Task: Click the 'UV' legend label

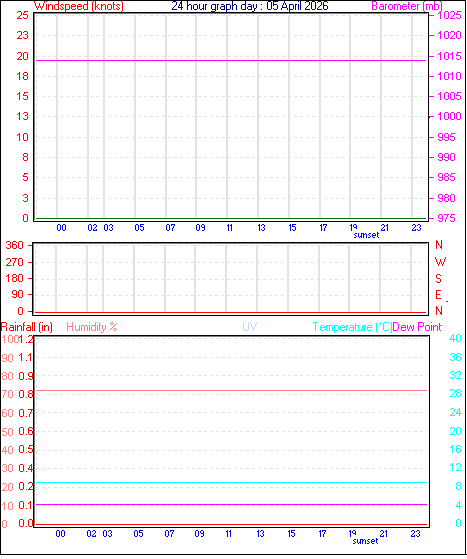Action: (250, 327)
